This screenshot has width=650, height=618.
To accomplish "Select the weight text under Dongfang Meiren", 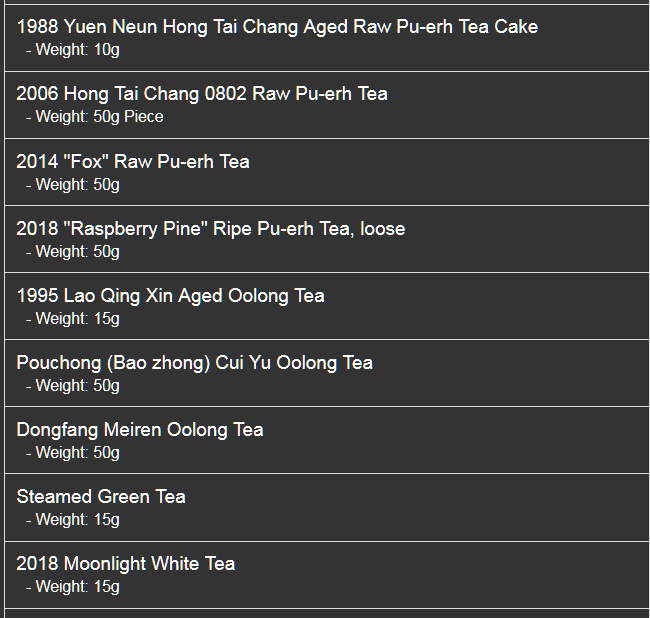I will click(x=73, y=453).
